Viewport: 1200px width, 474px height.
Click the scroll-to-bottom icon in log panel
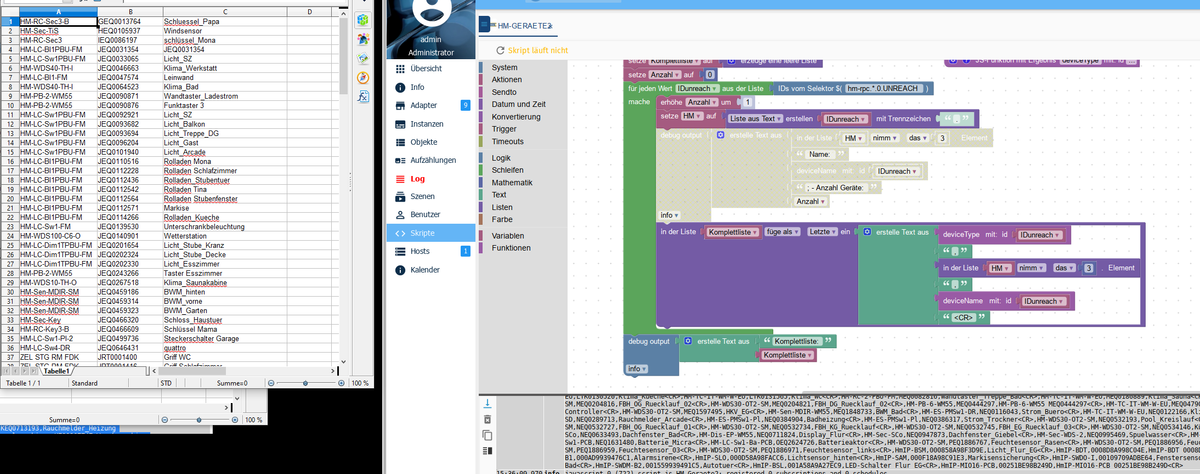click(x=489, y=402)
